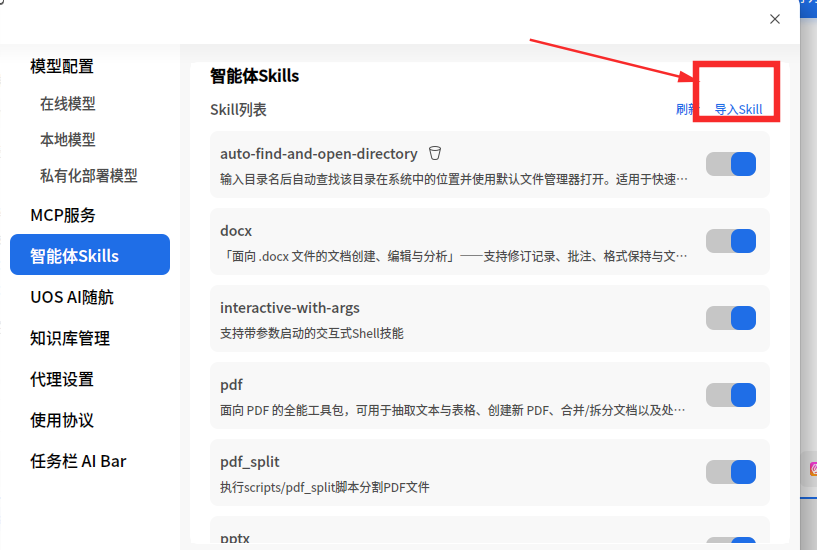Close the settings dialog with the X
The image size is (817, 550).
775,19
